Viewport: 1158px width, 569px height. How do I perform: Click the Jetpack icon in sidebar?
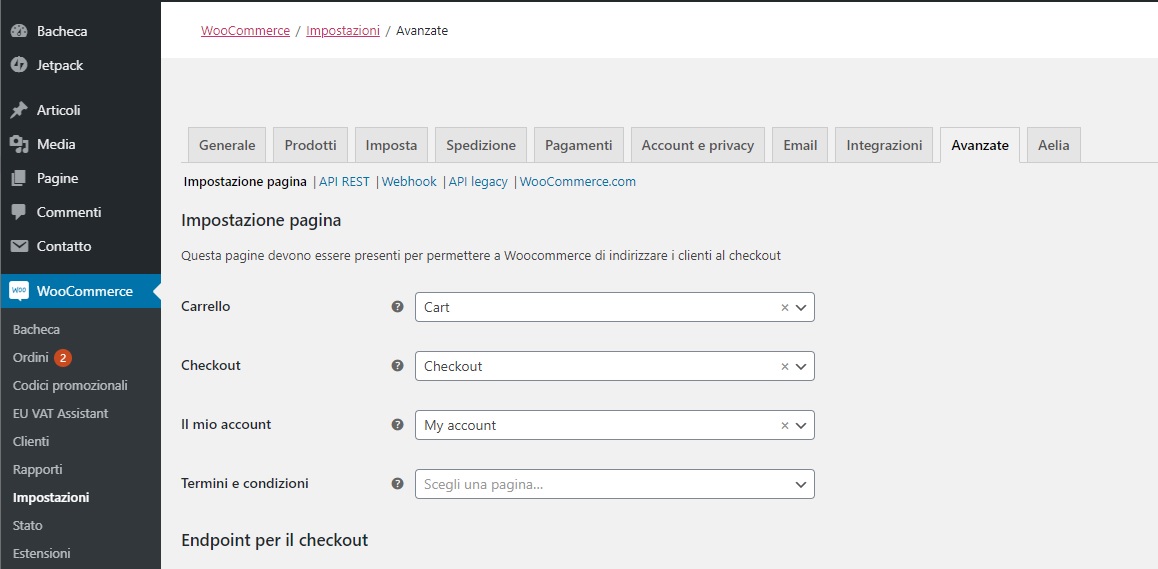point(19,65)
